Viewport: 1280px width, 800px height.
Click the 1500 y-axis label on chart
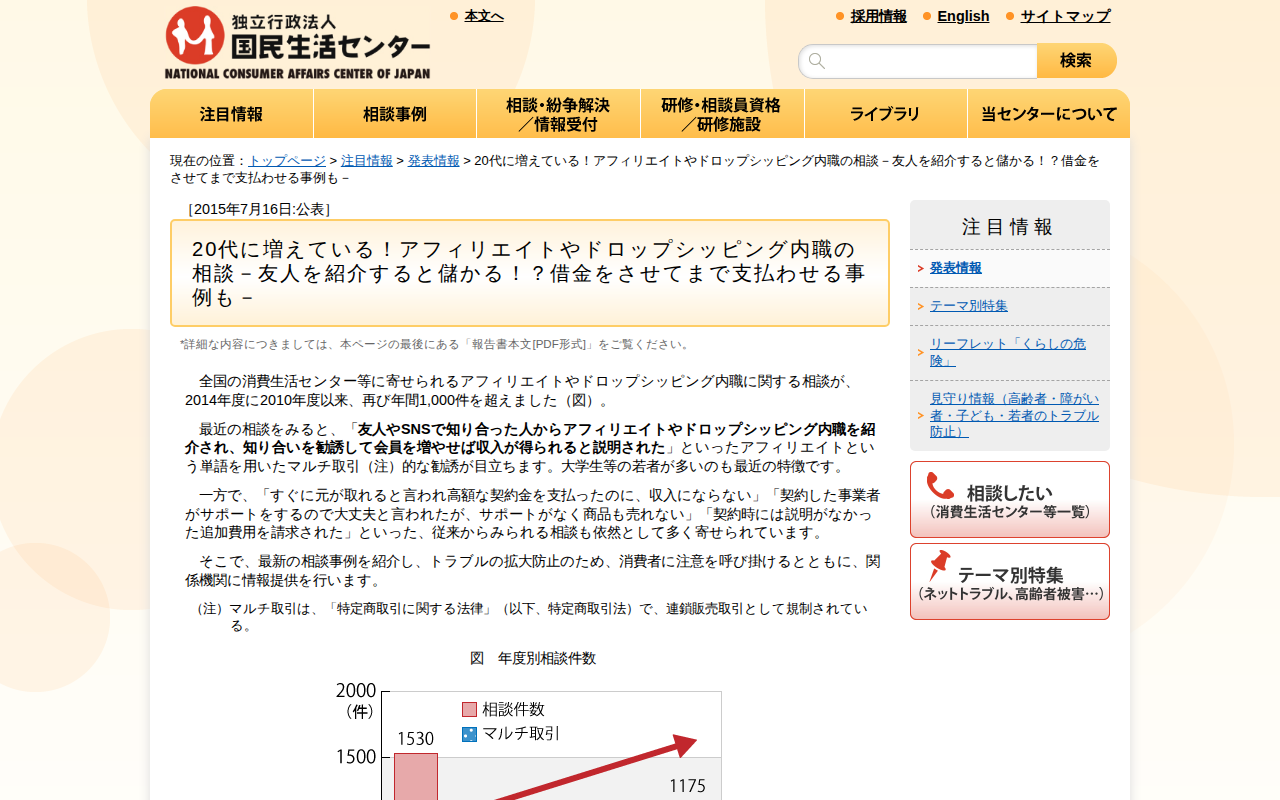pyautogui.click(x=356, y=757)
